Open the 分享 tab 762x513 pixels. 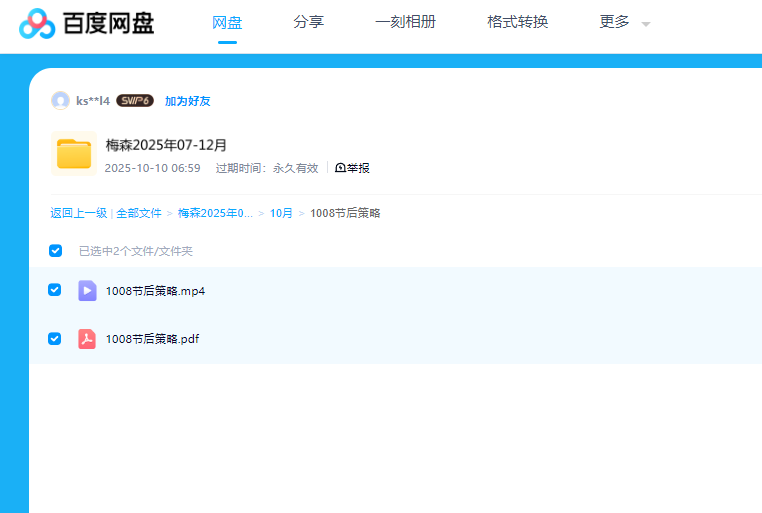click(x=308, y=22)
